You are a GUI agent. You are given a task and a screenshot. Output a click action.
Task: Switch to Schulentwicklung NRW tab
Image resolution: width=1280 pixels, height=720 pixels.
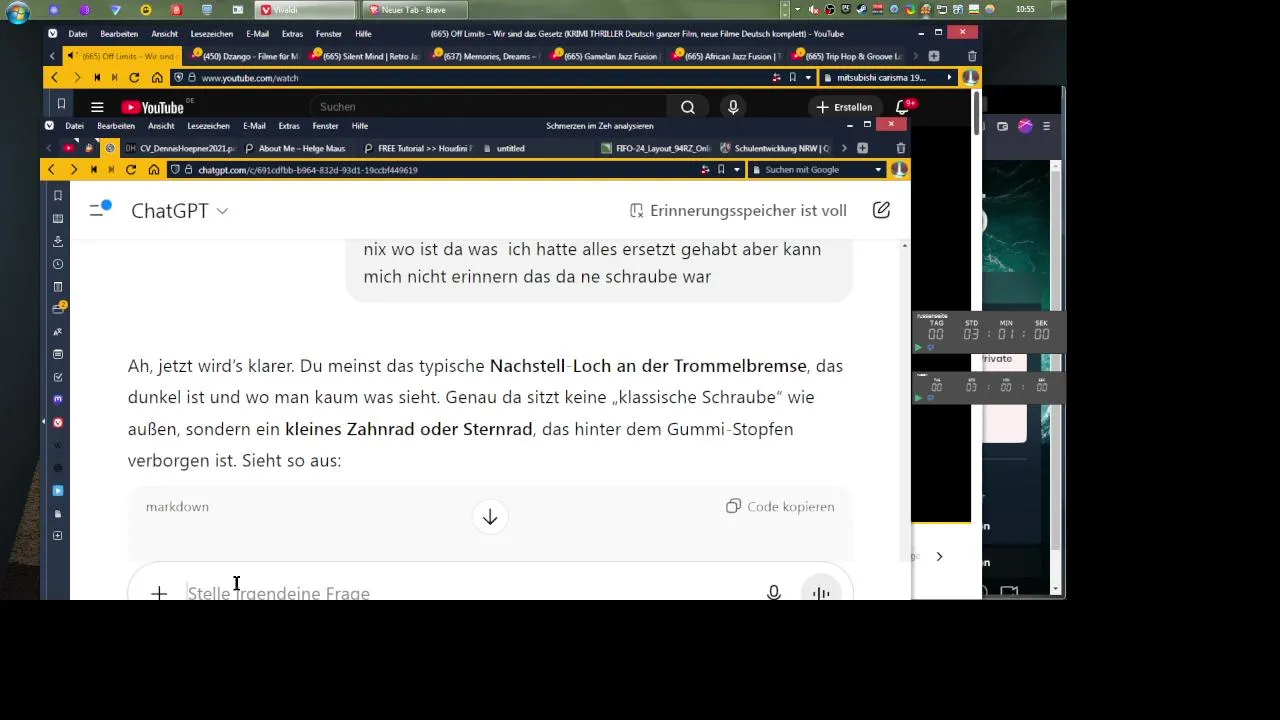774,148
